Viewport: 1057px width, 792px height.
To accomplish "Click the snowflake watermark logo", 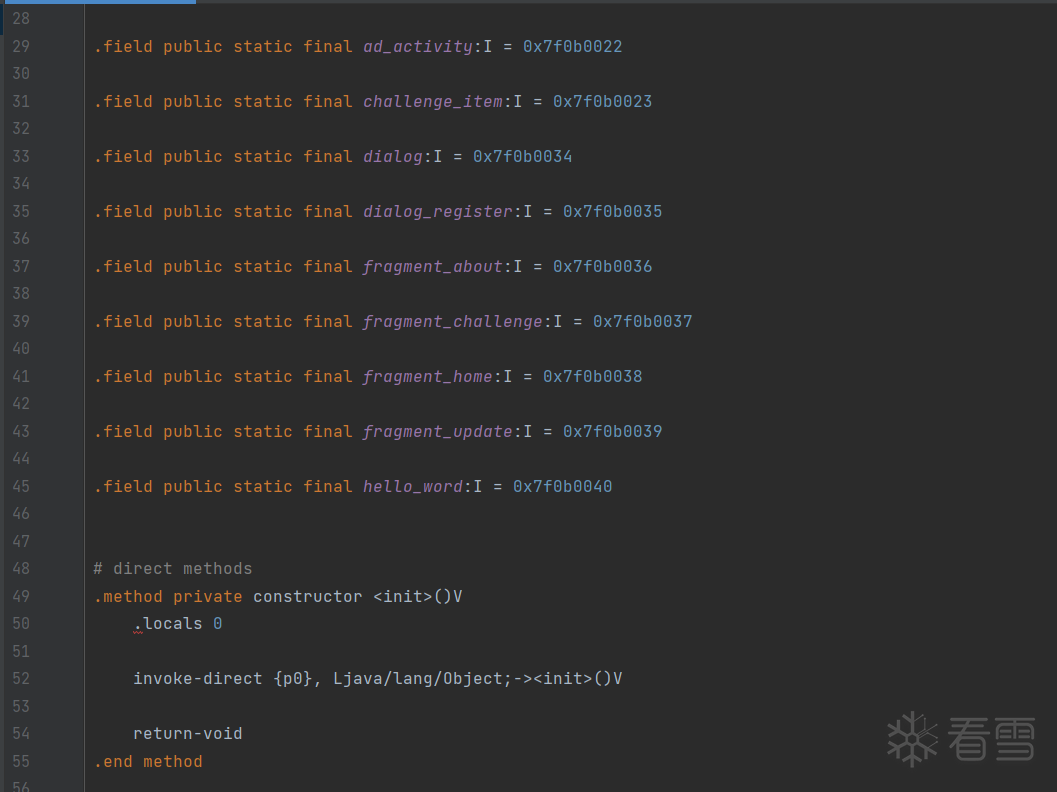I will (912, 739).
